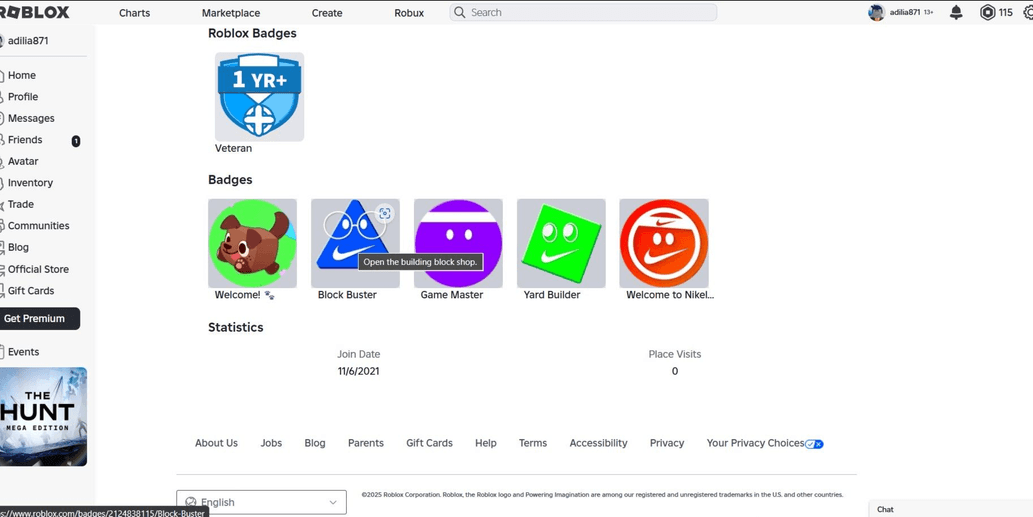Go to Profile in the sidebar
This screenshot has width=1033, height=517.
[x=23, y=97]
